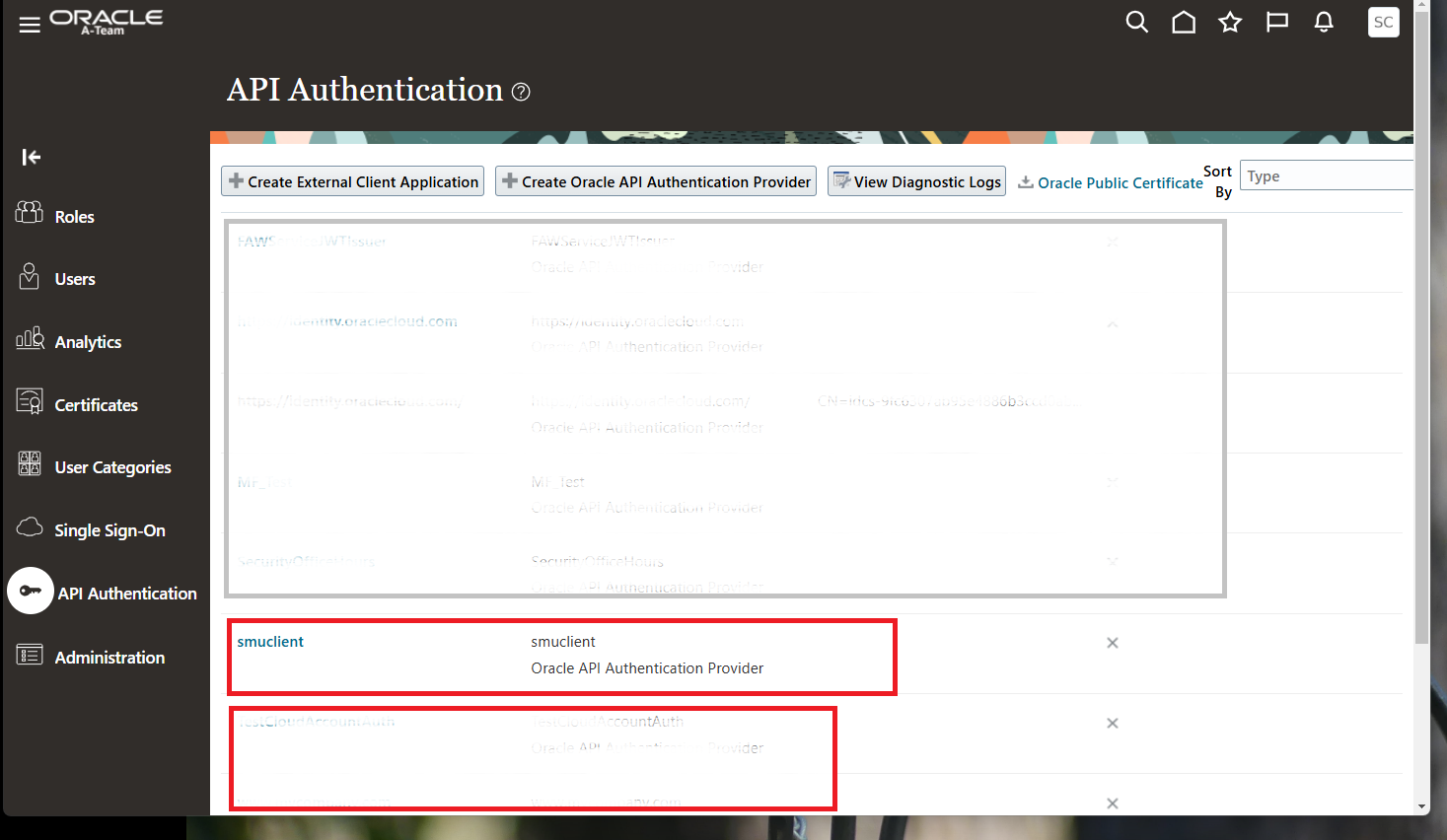Click the User Categories sidebar icon
The image size is (1447, 840).
pyautogui.click(x=30, y=463)
